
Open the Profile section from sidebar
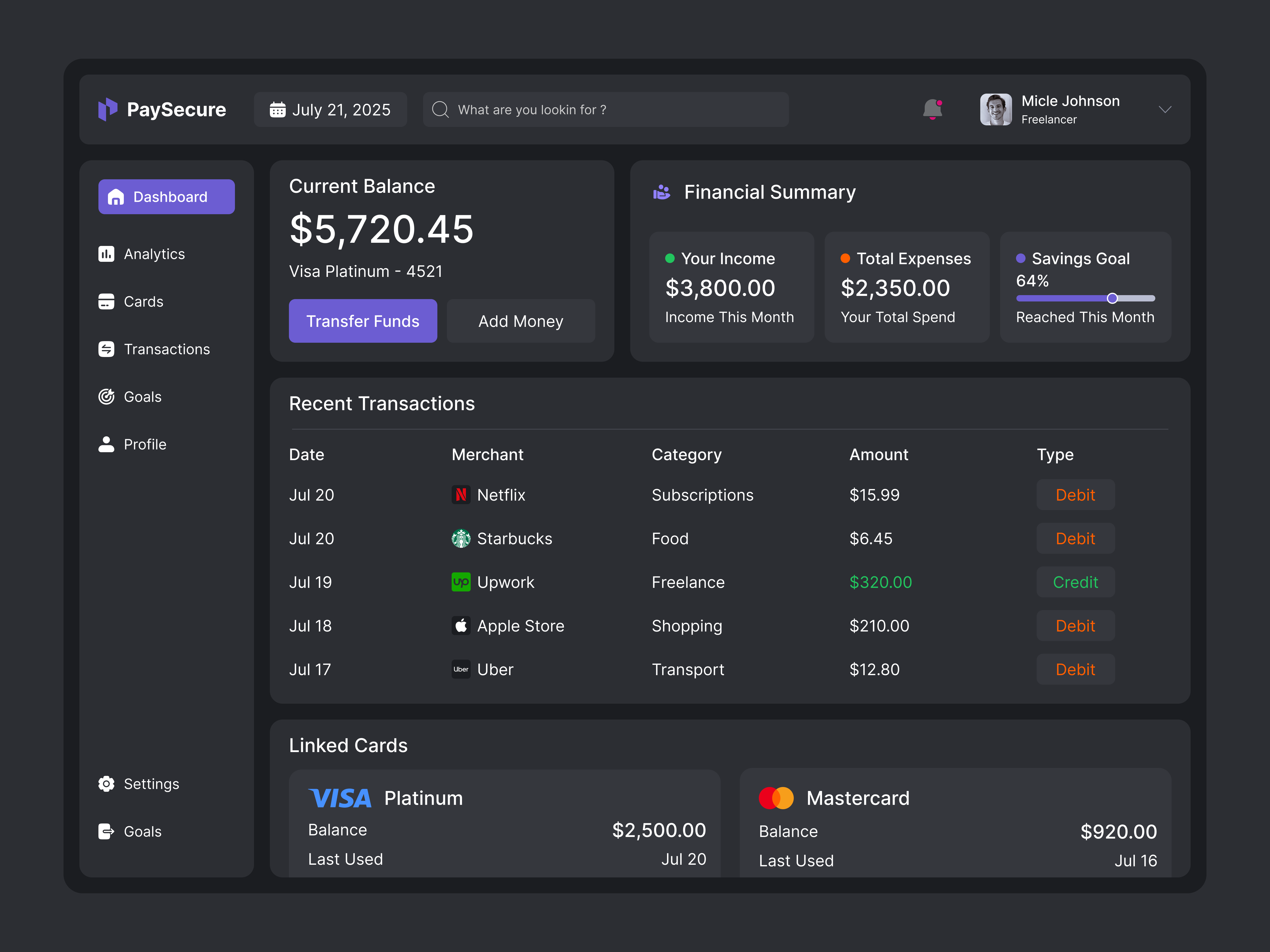pos(145,443)
